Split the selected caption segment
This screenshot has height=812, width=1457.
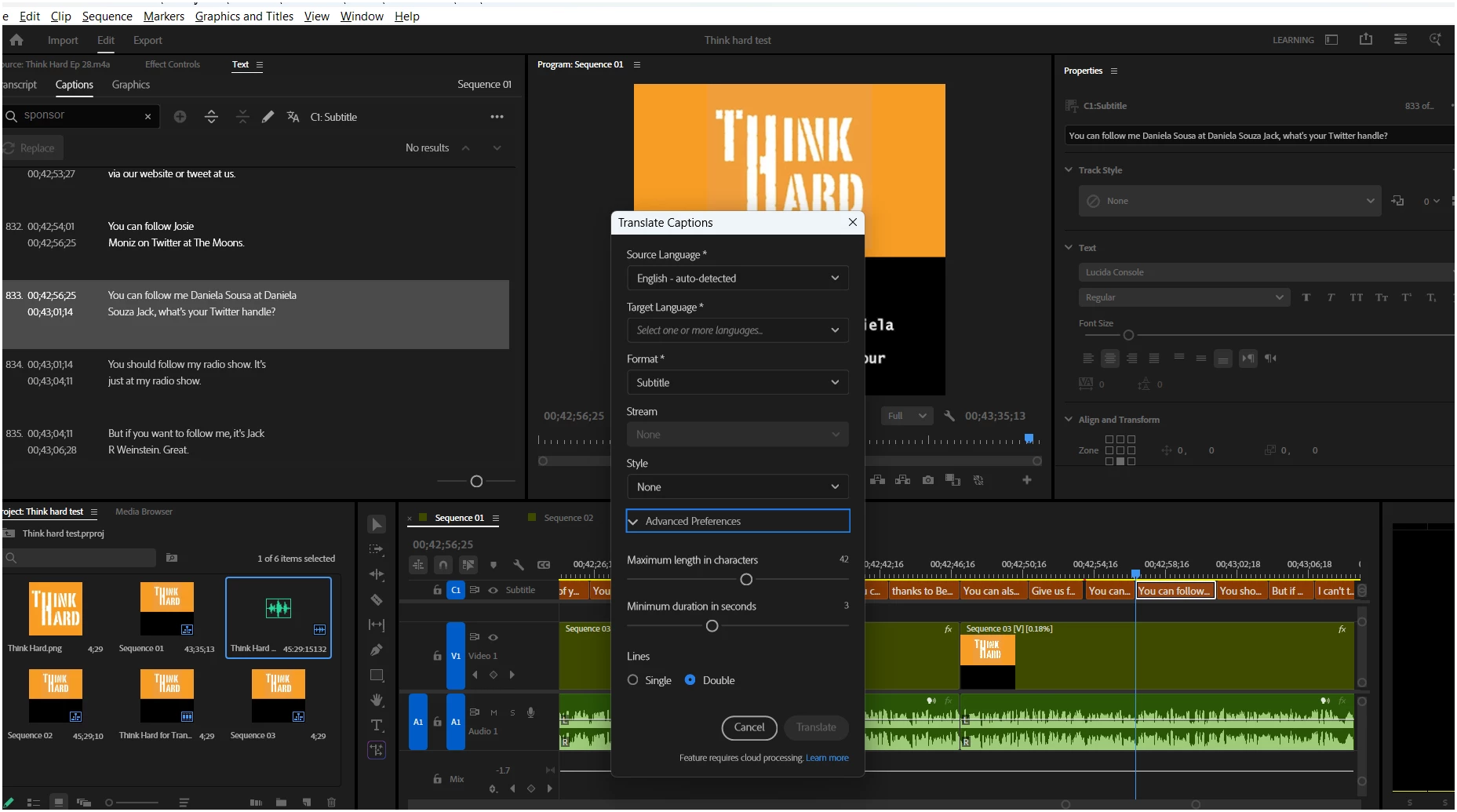pyautogui.click(x=211, y=117)
